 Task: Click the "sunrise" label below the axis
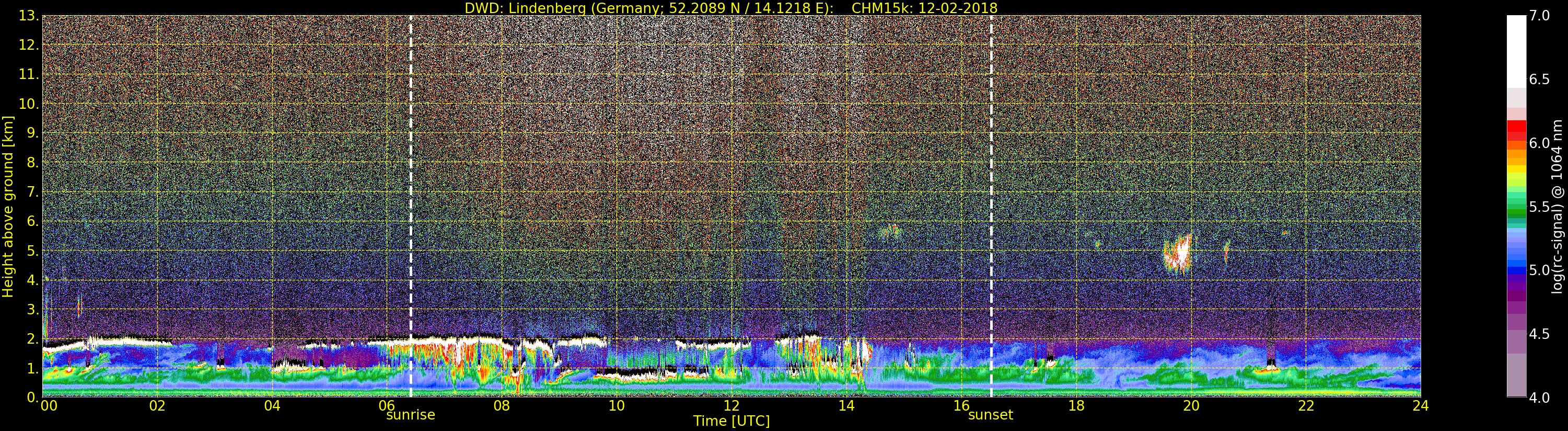pyautogui.click(x=410, y=415)
